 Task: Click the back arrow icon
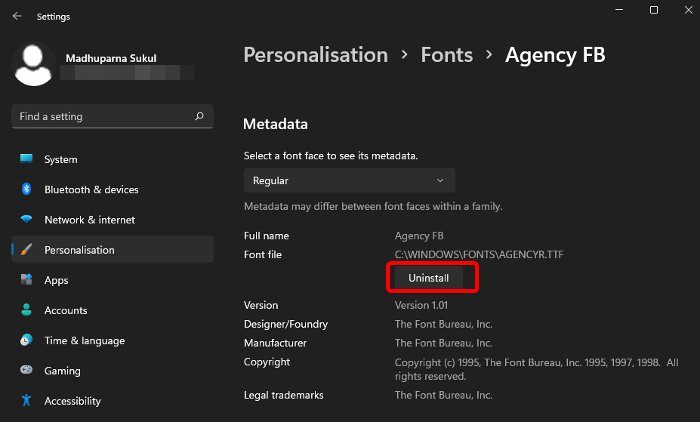coord(17,16)
